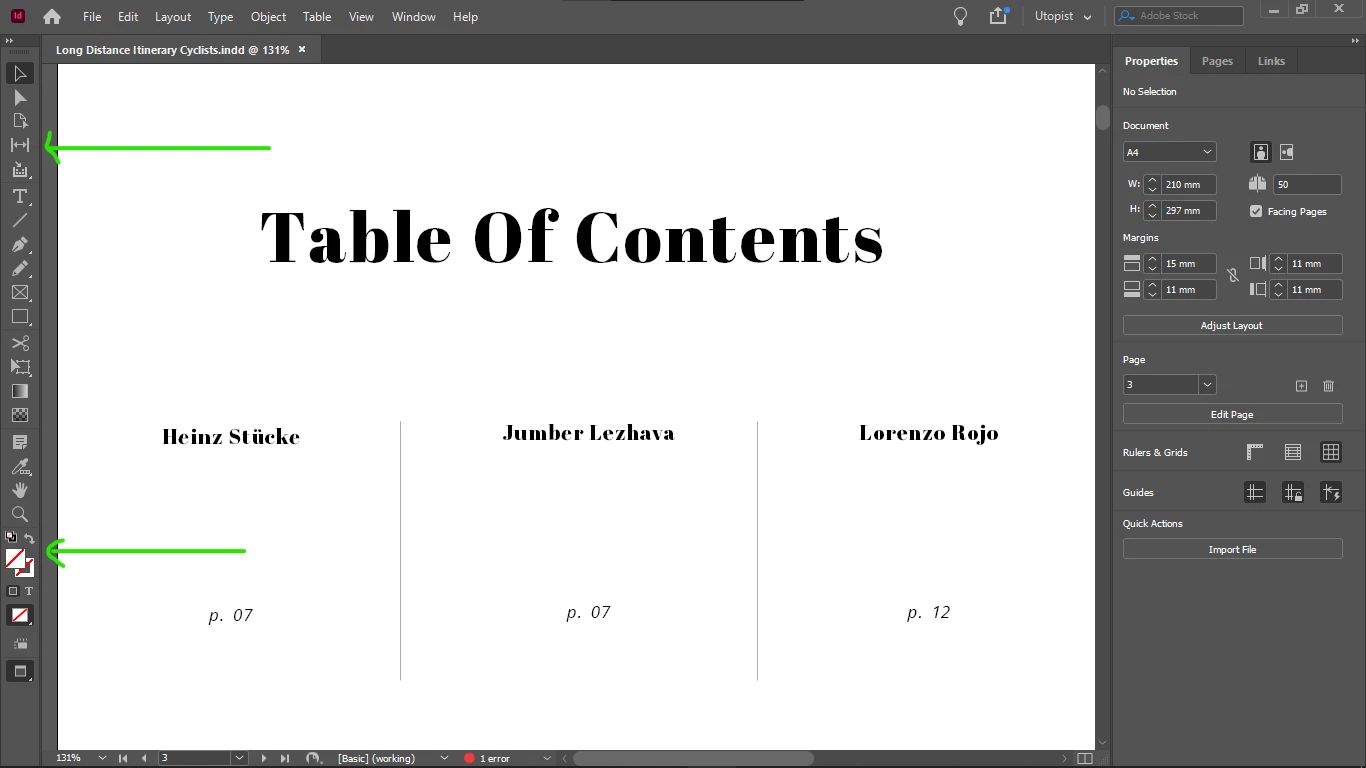The image size is (1366, 768).
Task: Activate the Type tool
Action: tap(20, 196)
